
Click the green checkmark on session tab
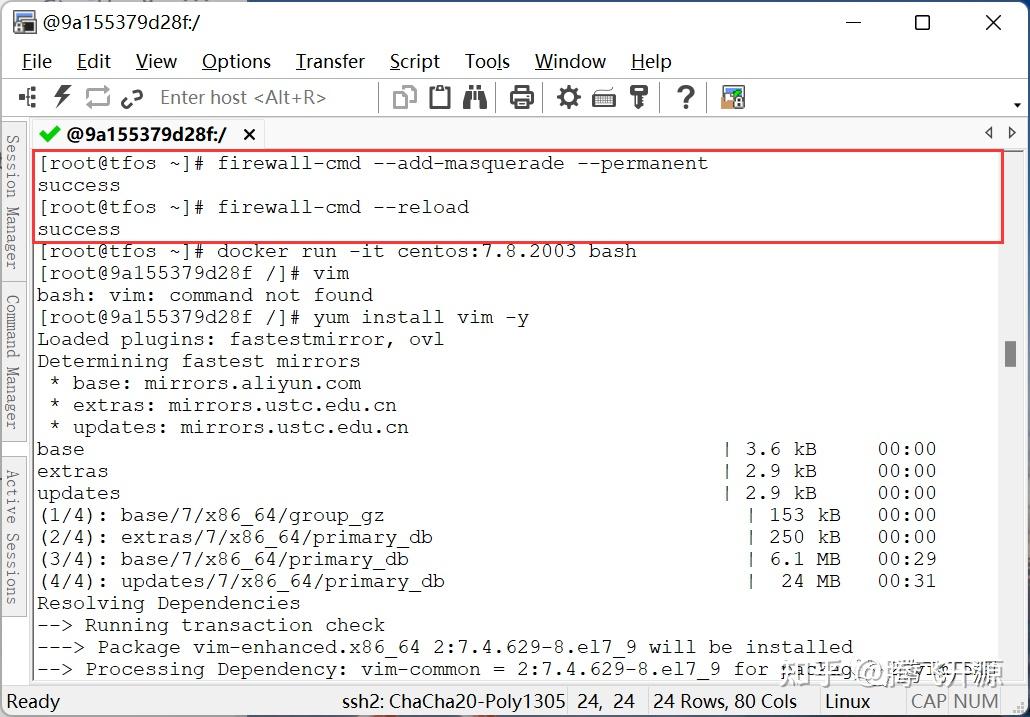tap(49, 134)
